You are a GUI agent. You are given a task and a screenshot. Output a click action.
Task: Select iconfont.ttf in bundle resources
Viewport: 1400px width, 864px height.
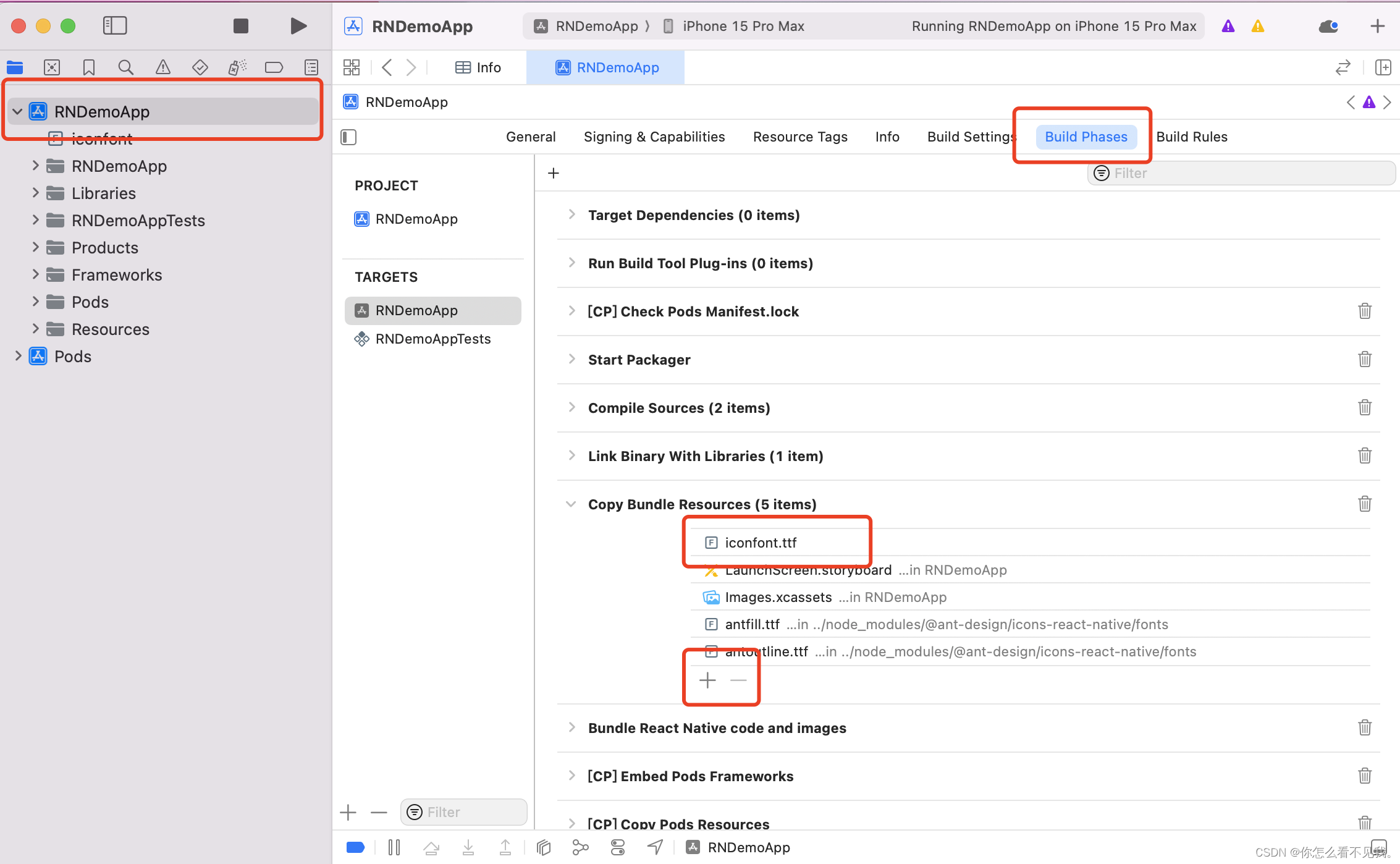[x=761, y=543]
